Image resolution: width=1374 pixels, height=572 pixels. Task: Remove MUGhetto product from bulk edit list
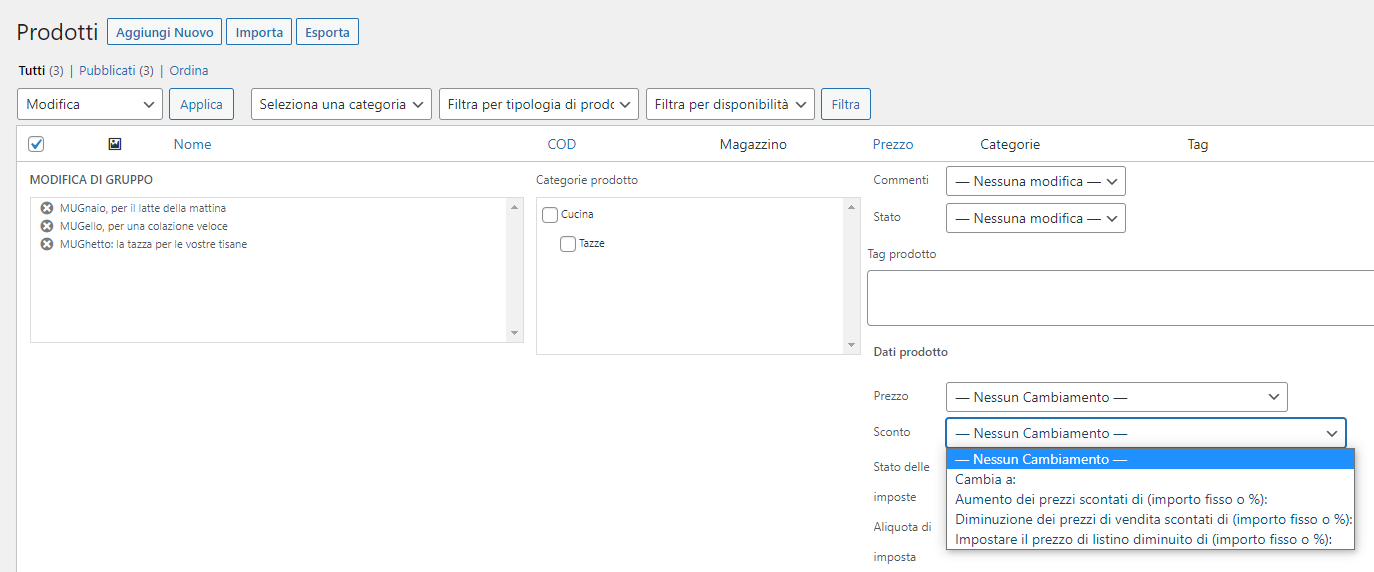tap(47, 244)
